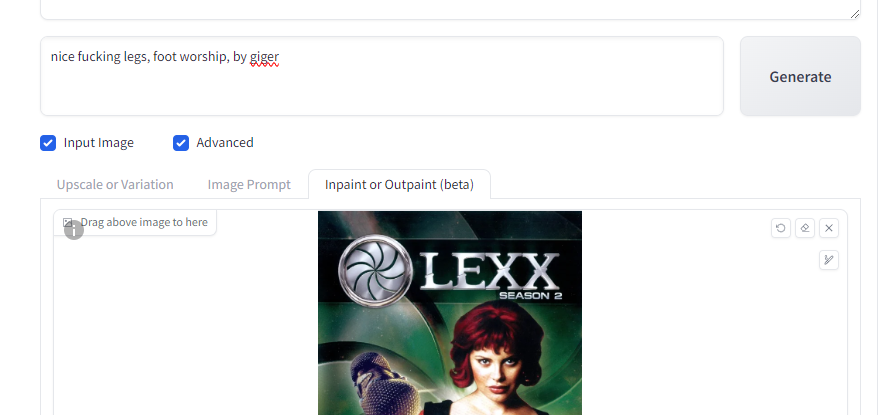Uncheck the Input Image checkbox

(x=48, y=143)
